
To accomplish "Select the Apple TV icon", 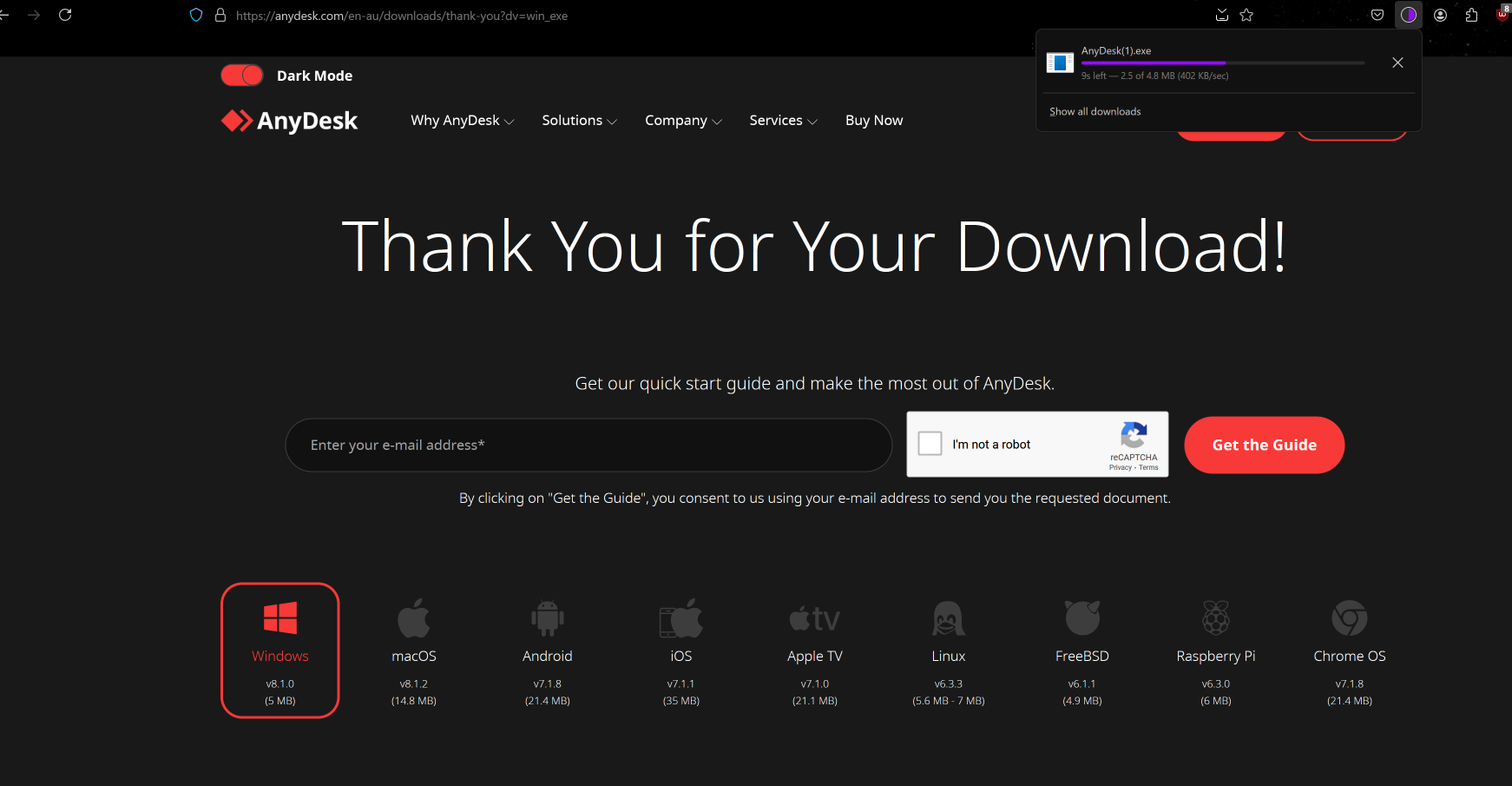I will pos(814,618).
